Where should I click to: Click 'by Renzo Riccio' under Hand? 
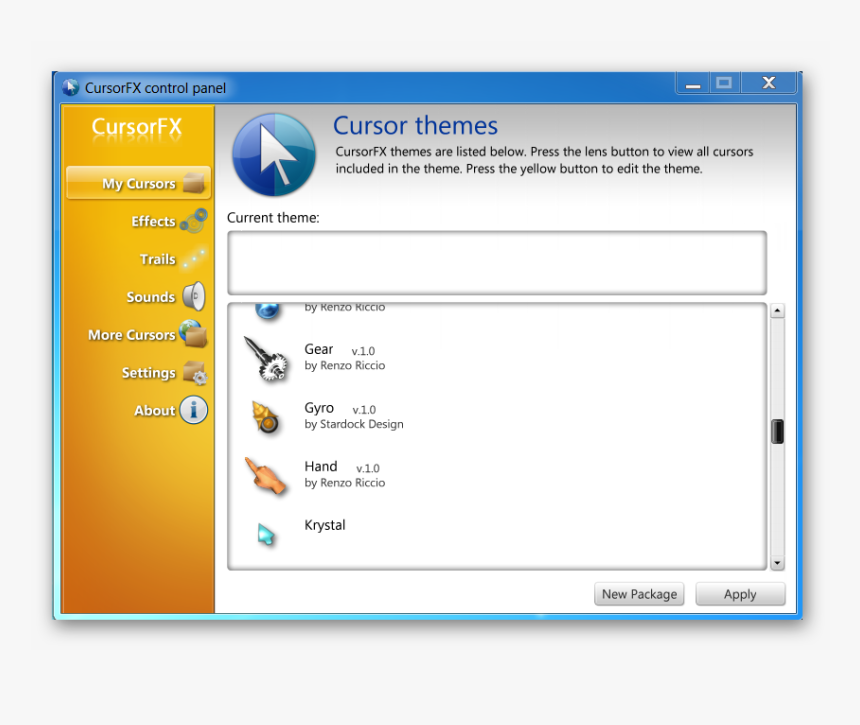click(345, 483)
